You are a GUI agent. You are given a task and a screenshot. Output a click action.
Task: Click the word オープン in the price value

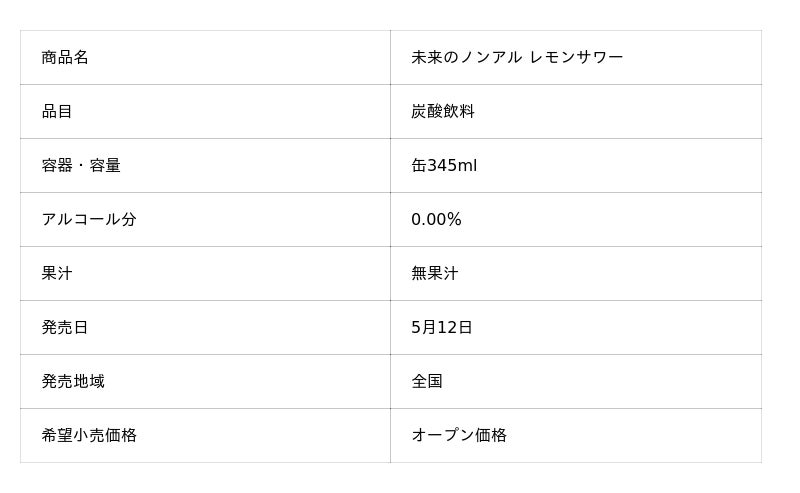pyautogui.click(x=443, y=436)
